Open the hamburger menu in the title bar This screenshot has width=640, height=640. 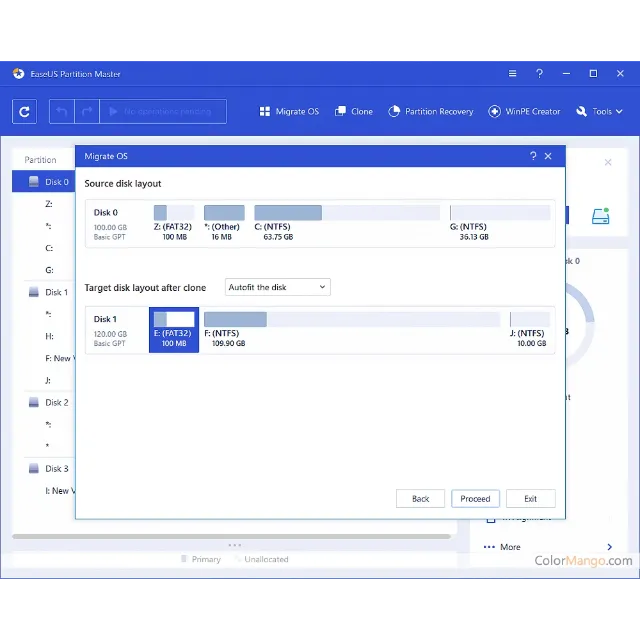512,74
